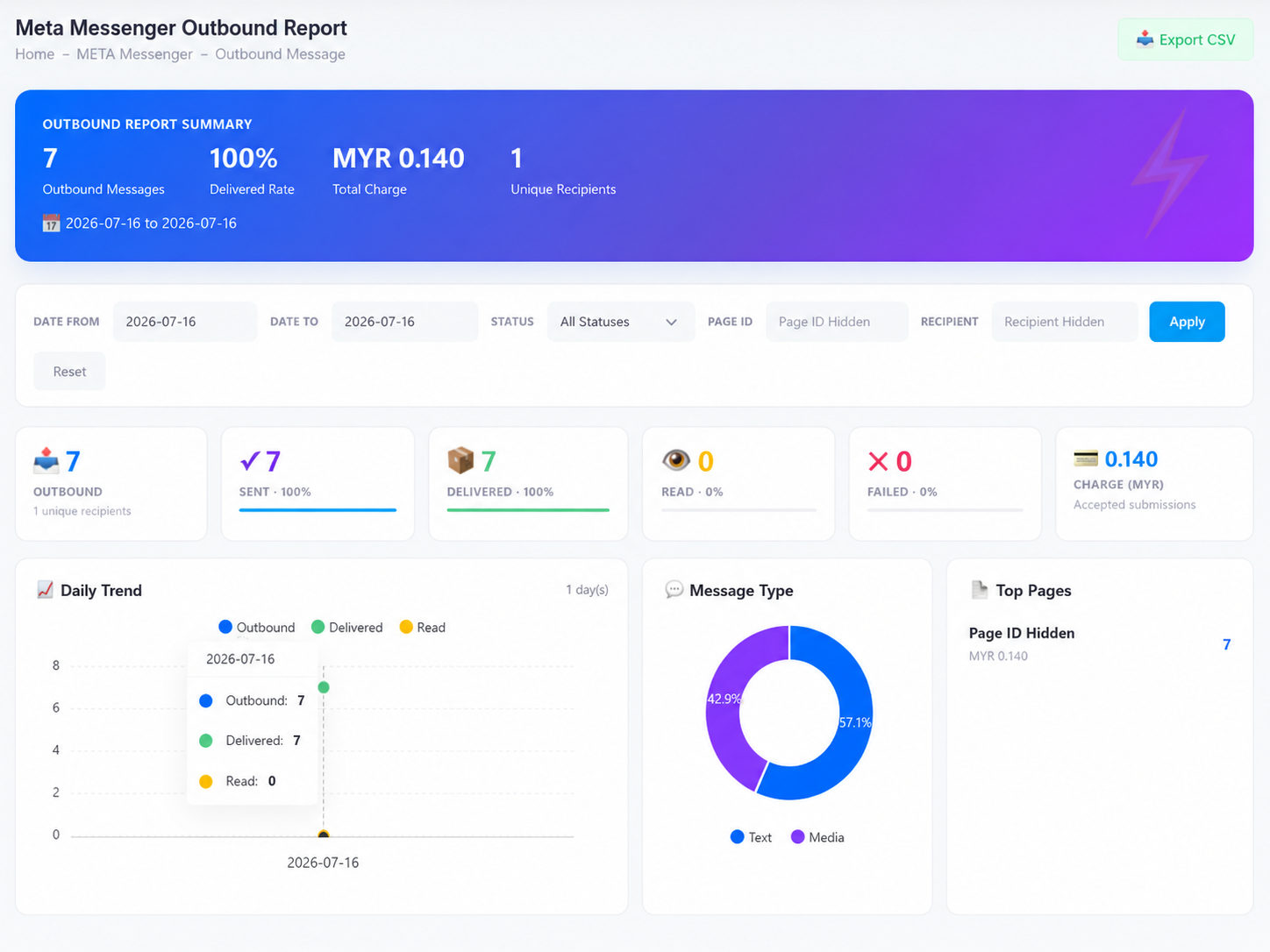Click the '42.9%' donut label
The height and width of the screenshot is (952, 1270).
click(x=724, y=699)
